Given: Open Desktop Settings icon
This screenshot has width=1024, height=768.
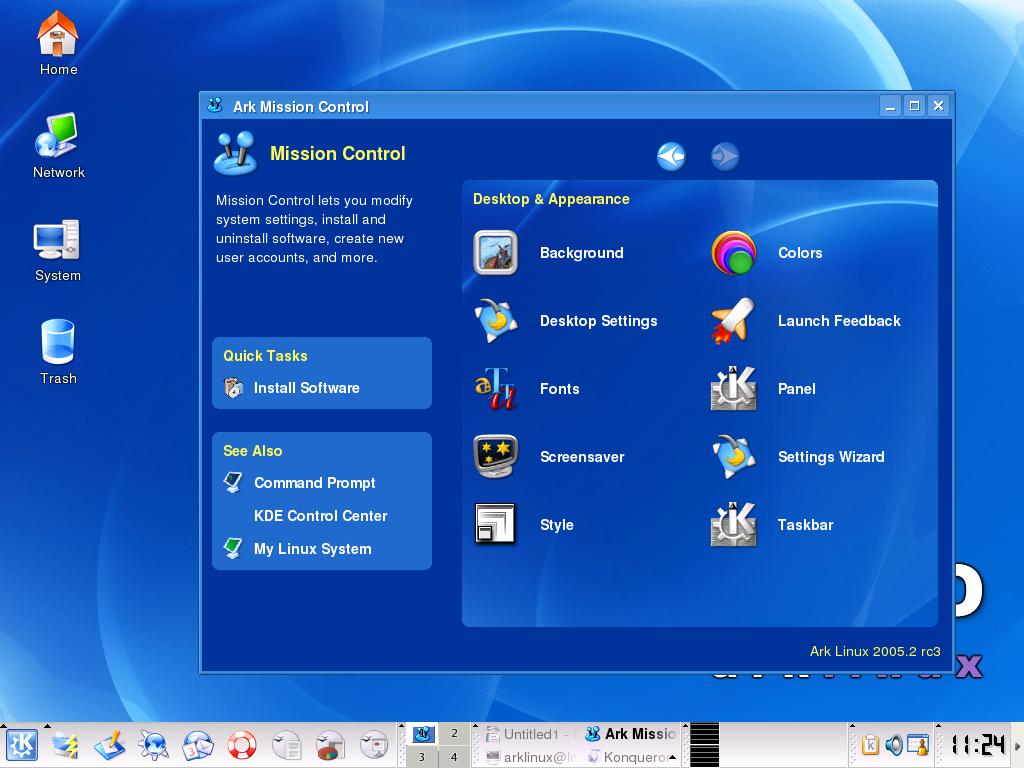Looking at the screenshot, I should point(496,321).
